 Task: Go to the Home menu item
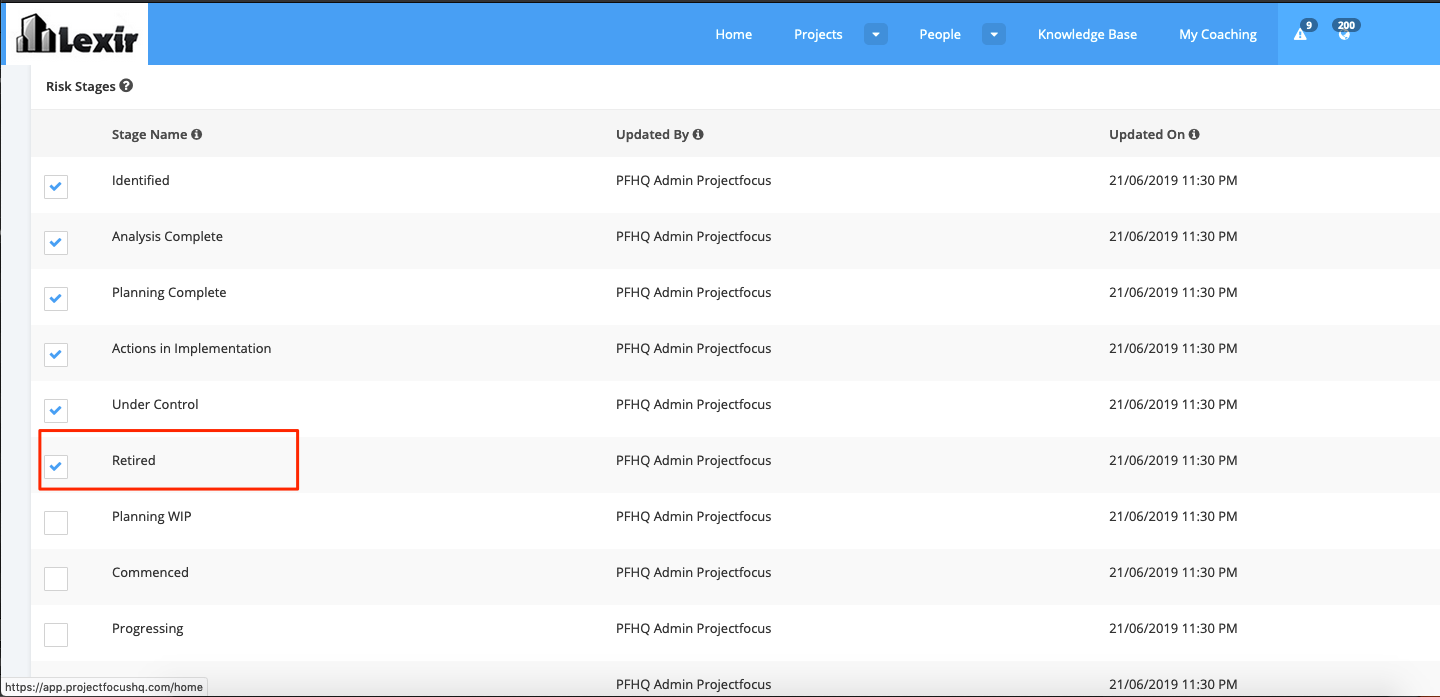[x=733, y=34]
